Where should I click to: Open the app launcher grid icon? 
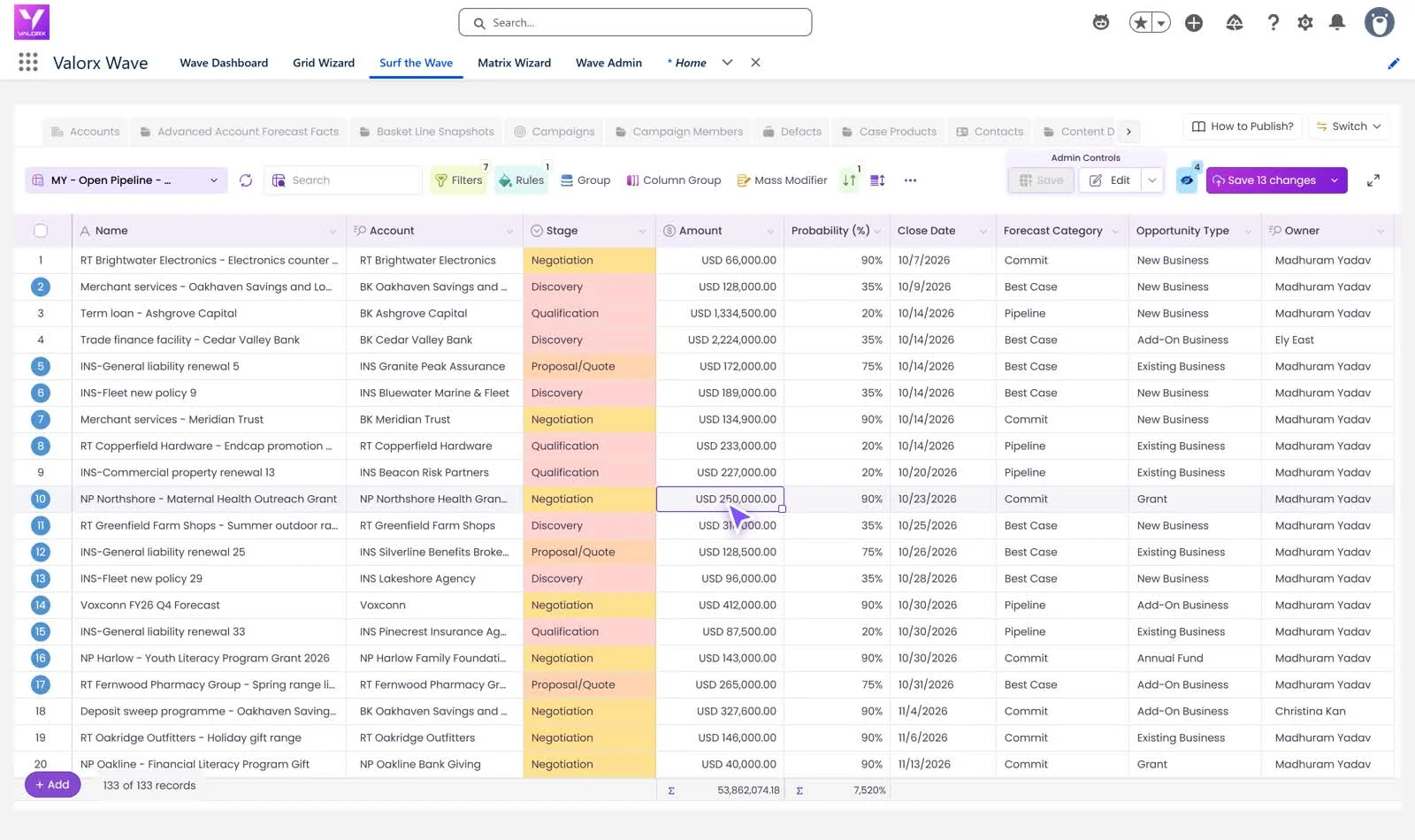click(x=28, y=62)
